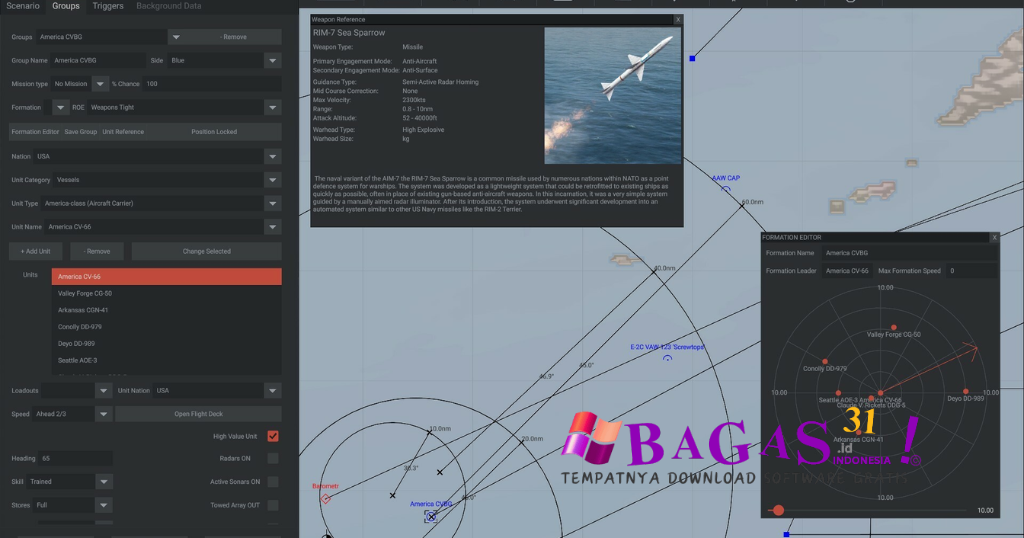
Task: Open the Groups dropdown showing America CVBG
Action: click(176, 37)
